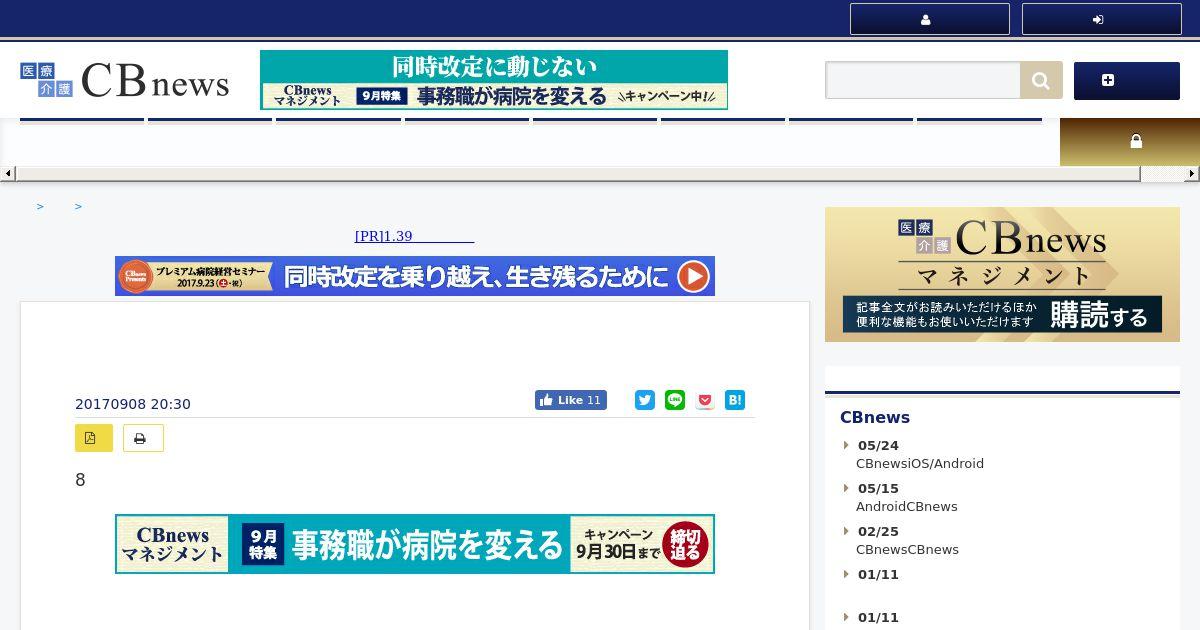Image resolution: width=1200 pixels, height=630 pixels.
Task: Expand the 02/25 news entry arrow
Action: point(846,531)
